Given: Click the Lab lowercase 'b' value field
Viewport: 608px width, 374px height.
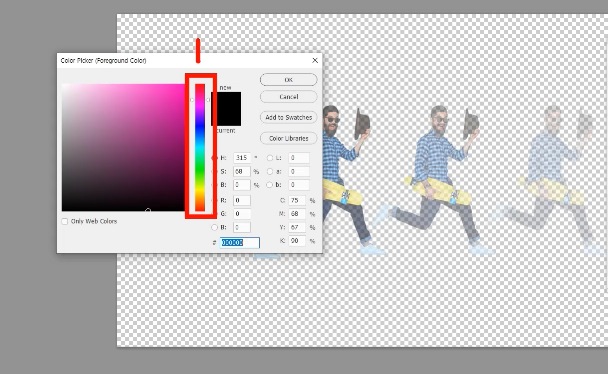Looking at the screenshot, I should (299, 185).
